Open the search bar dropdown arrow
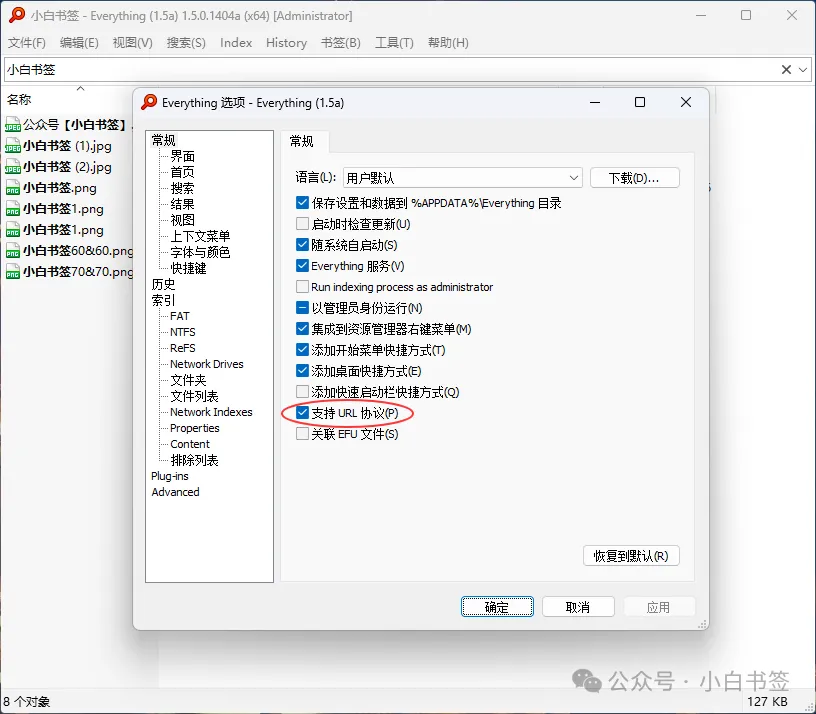 pos(803,69)
